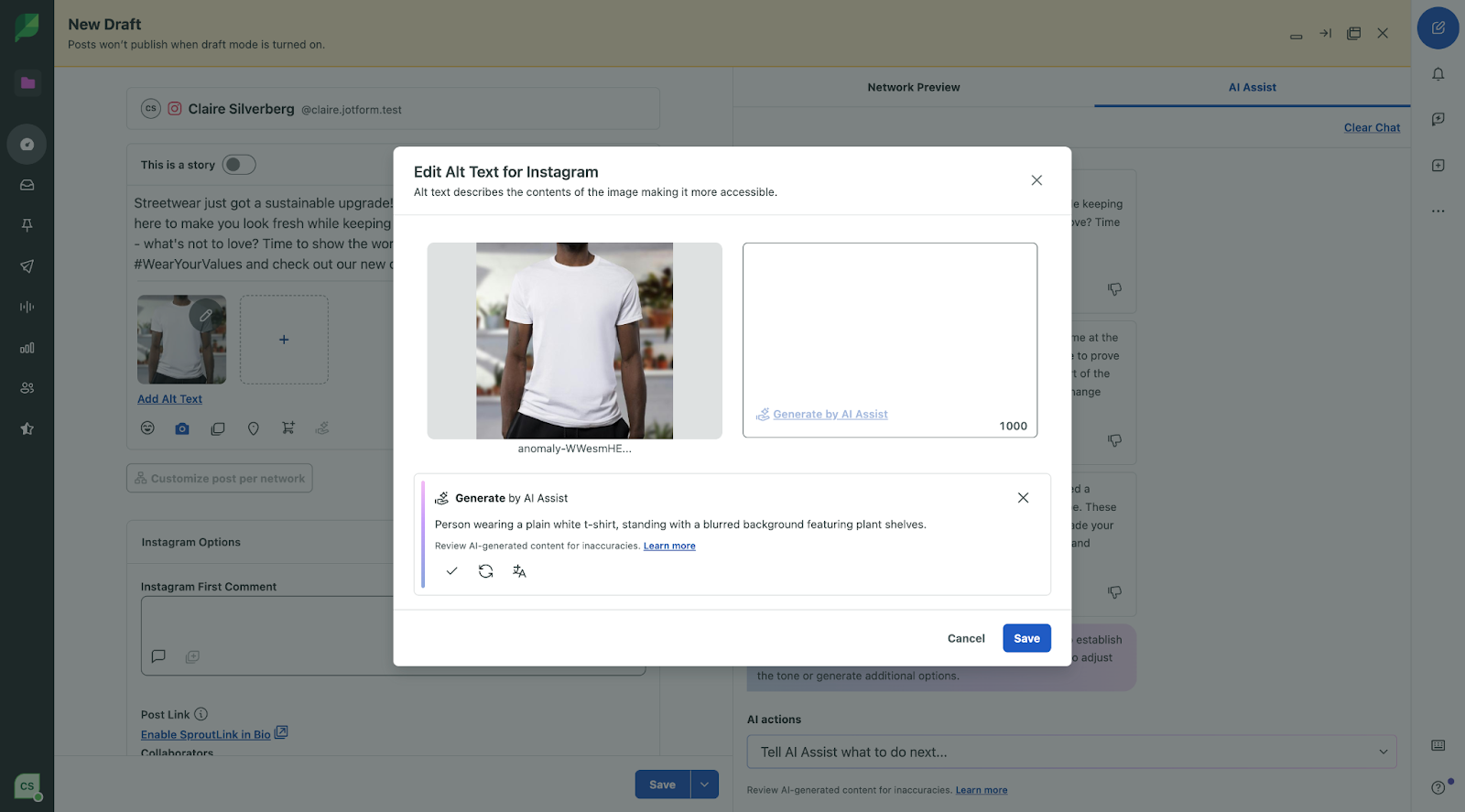
Task: Click the Post Link info icon
Action: [x=201, y=714]
